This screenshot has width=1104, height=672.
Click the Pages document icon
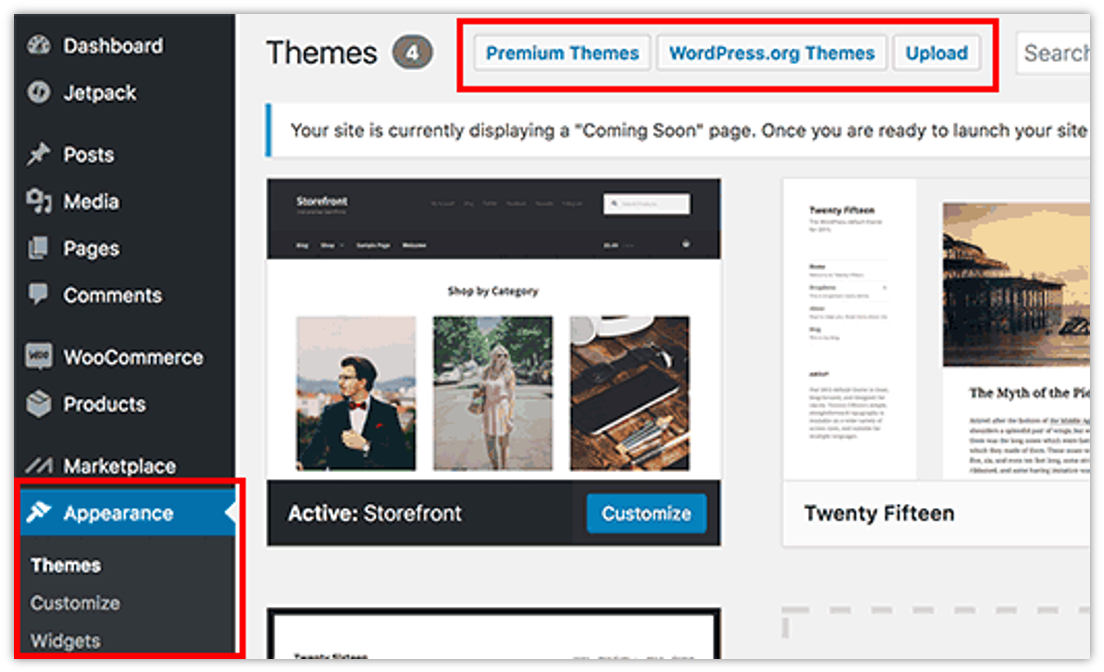point(37,248)
